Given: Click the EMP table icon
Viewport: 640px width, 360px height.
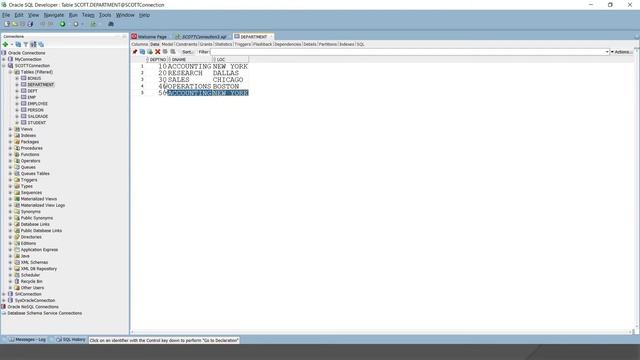Looking at the screenshot, I should [x=23, y=97].
